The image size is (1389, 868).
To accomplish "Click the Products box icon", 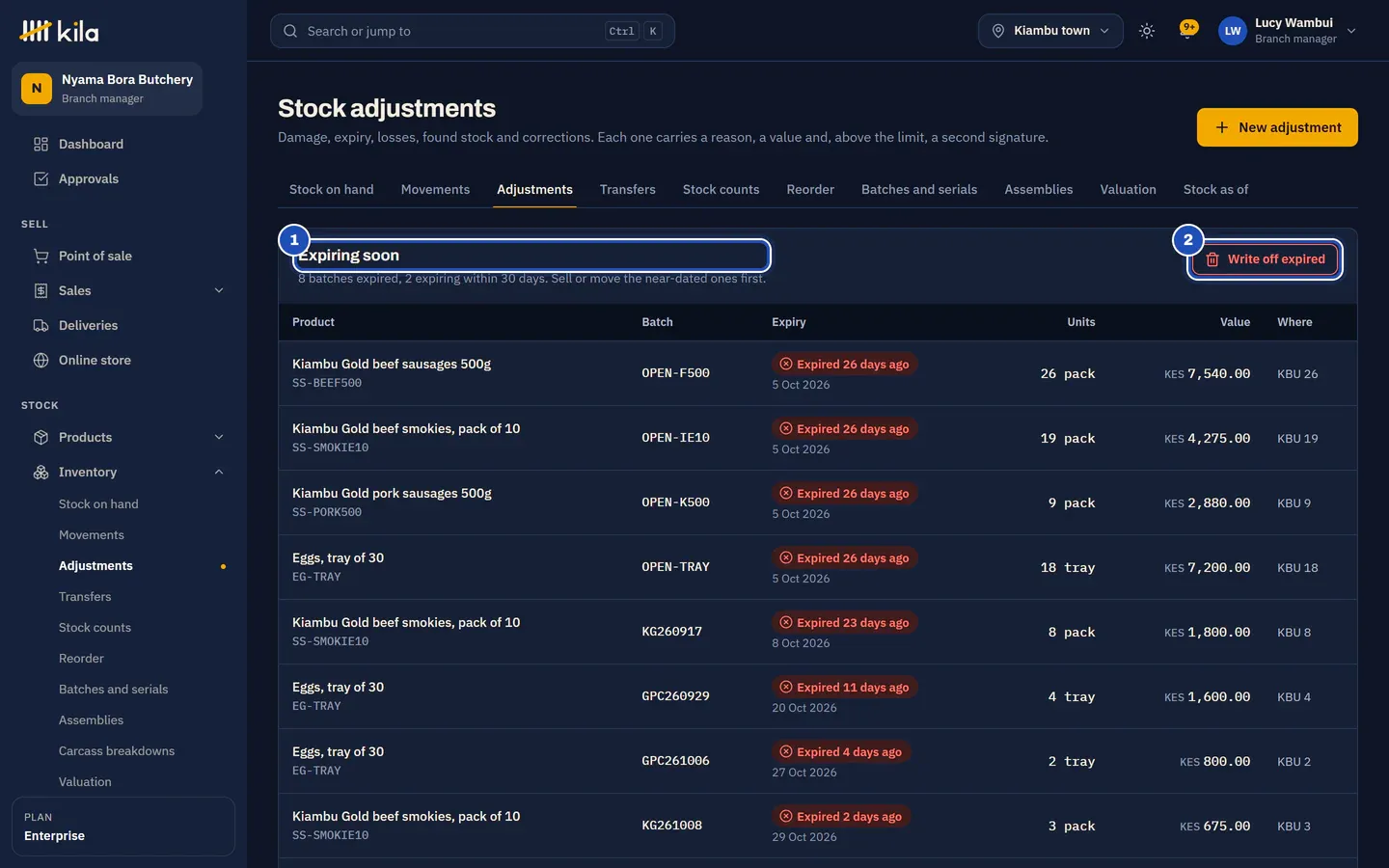I will click(41, 438).
